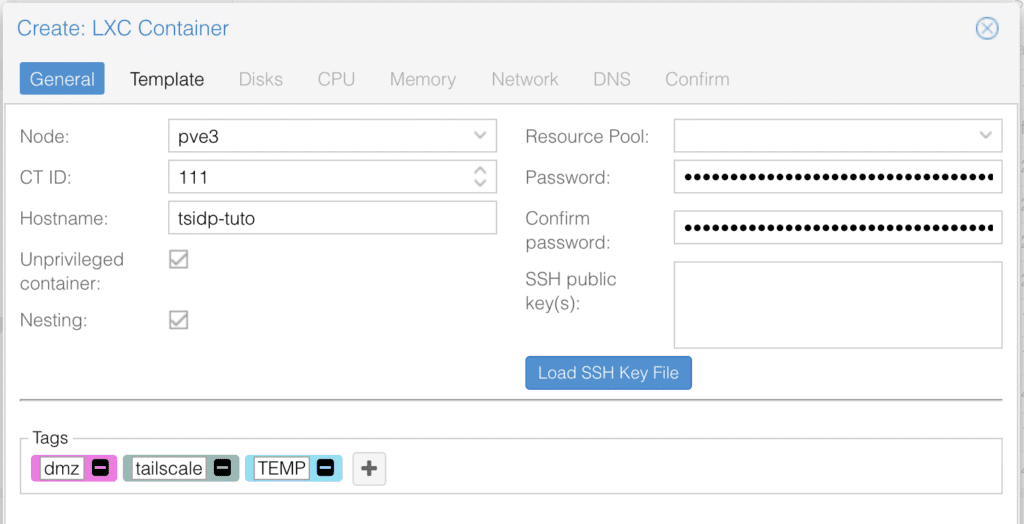
Task: Remove the TEMP tag with minus icon
Action: [x=325, y=468]
